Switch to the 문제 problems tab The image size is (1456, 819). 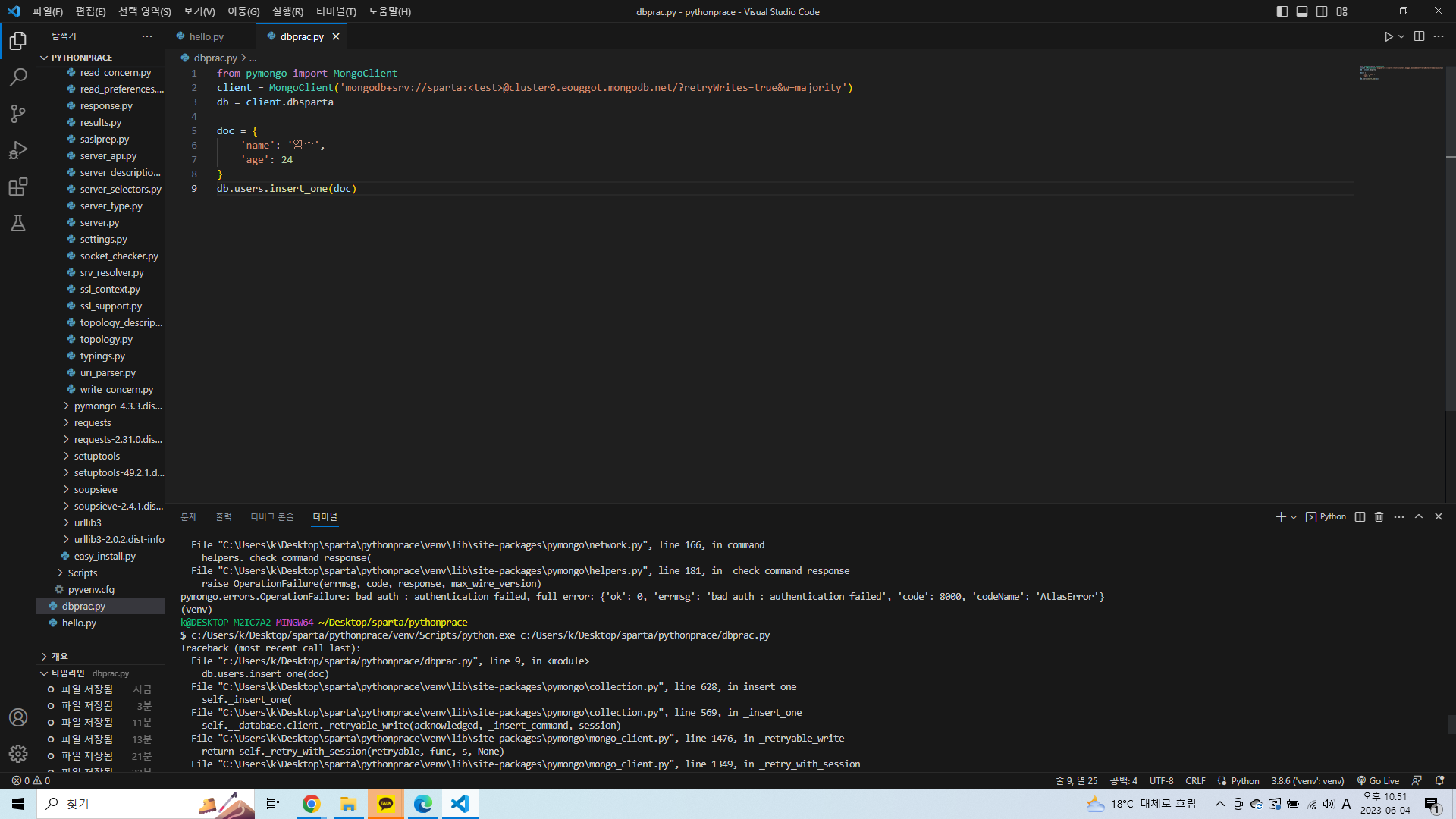tap(189, 517)
